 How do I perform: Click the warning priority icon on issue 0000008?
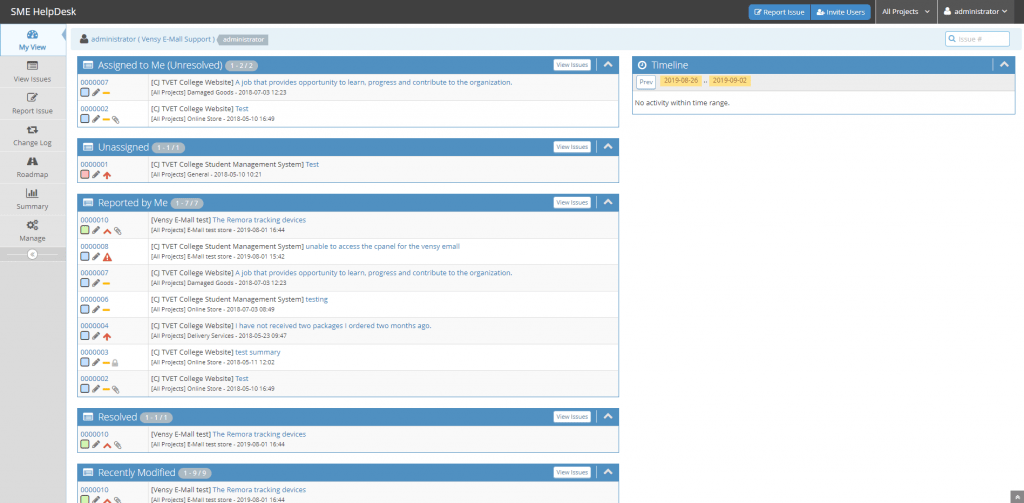(x=107, y=257)
